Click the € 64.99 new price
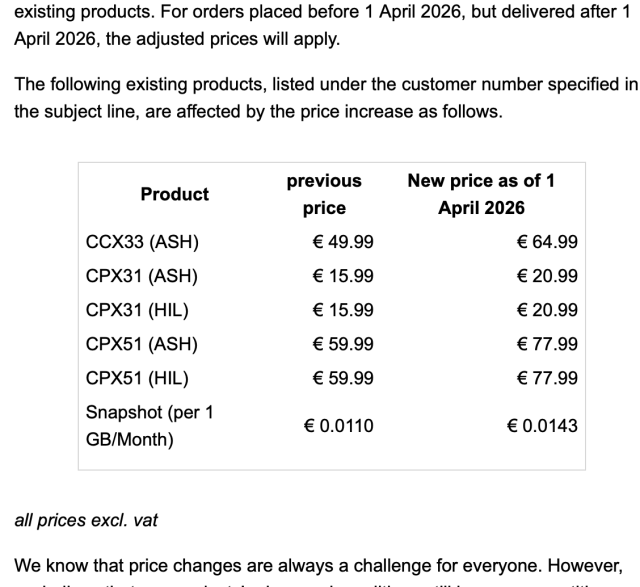The width and height of the screenshot is (640, 587). pos(547,242)
